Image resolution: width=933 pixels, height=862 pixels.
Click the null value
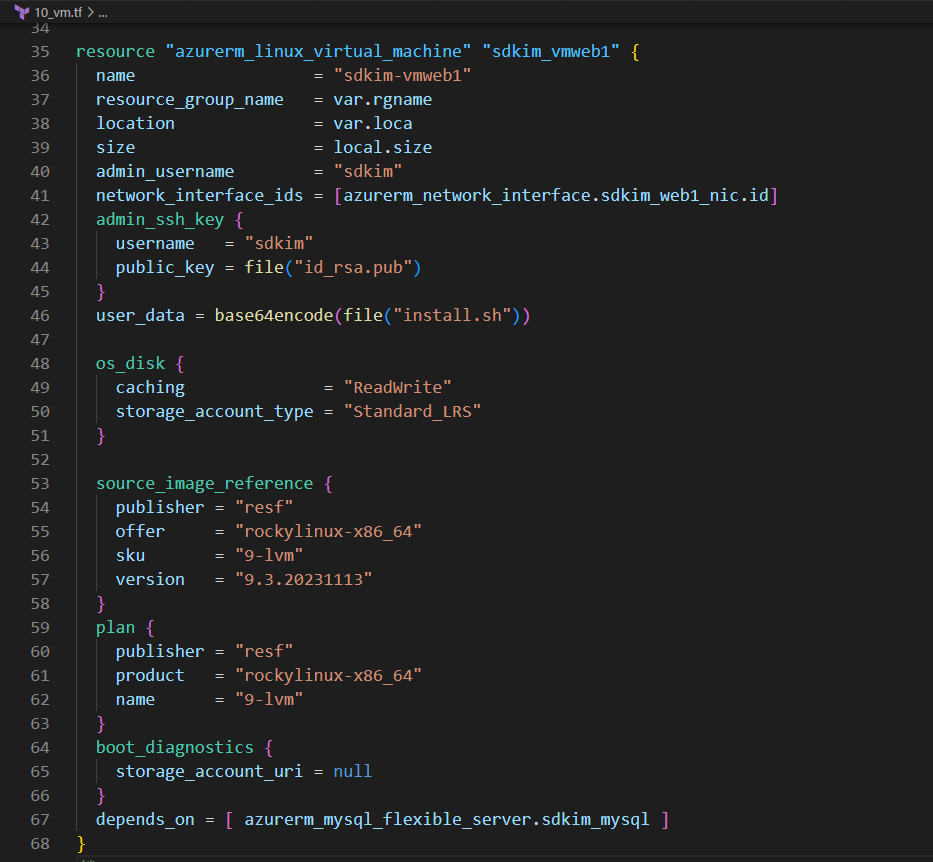pyautogui.click(x=353, y=772)
